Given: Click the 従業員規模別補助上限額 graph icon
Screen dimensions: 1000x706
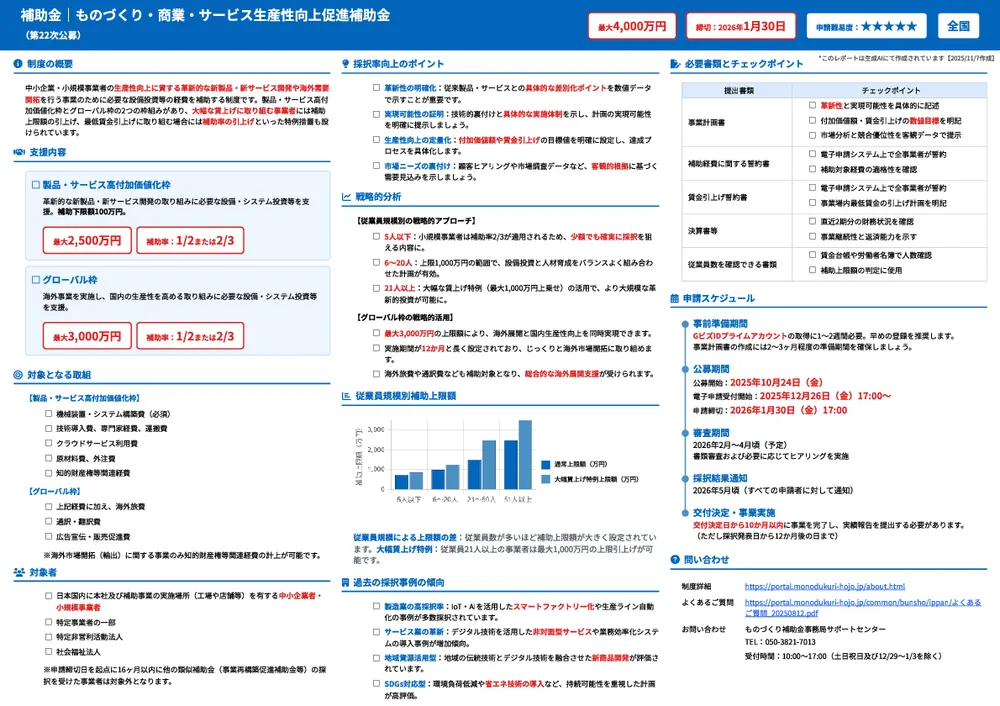Looking at the screenshot, I should (x=346, y=394).
